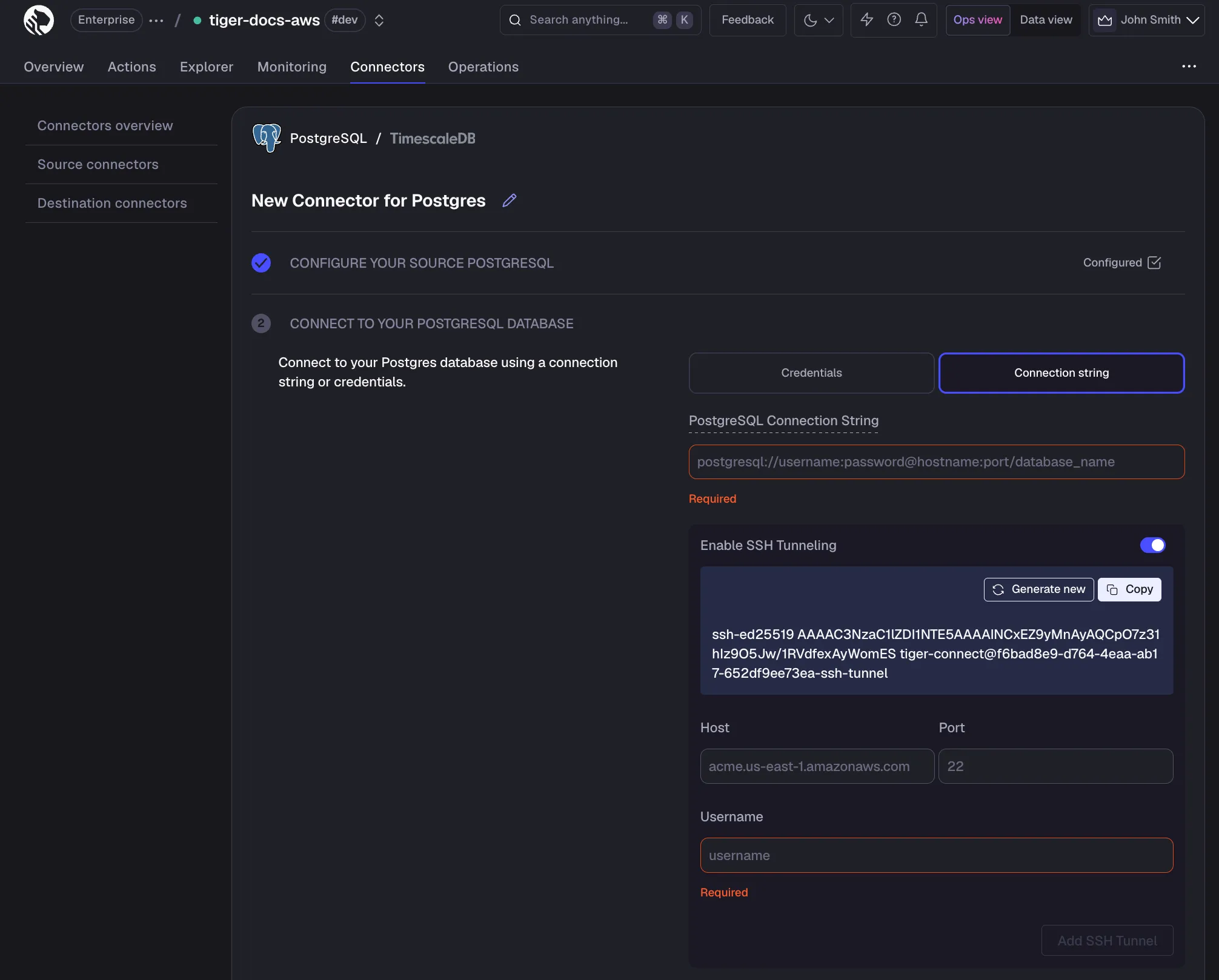This screenshot has height=980, width=1219.
Task: Open the John Smith user menu
Action: point(1147,20)
